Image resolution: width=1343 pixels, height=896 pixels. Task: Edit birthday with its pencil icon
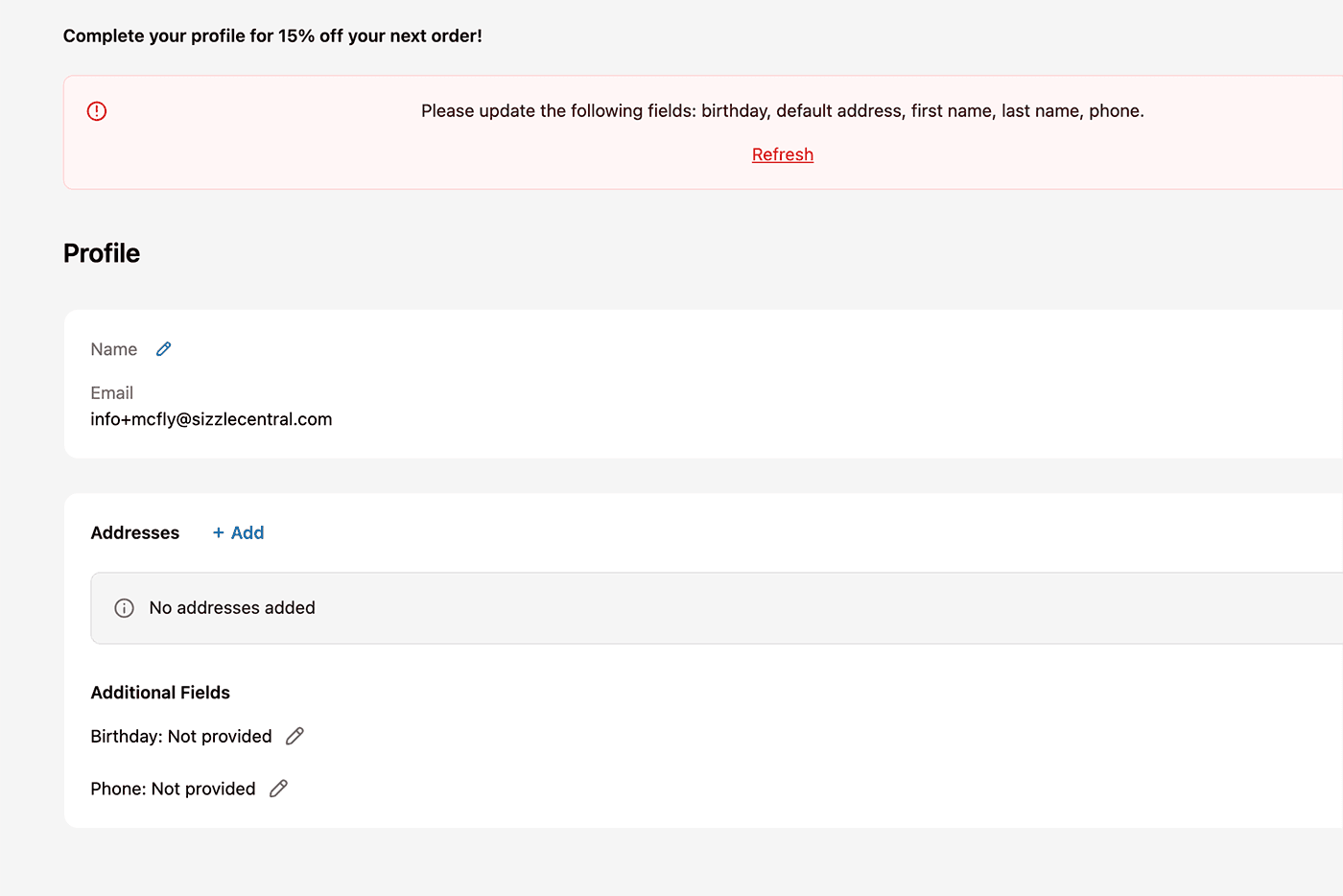295,736
